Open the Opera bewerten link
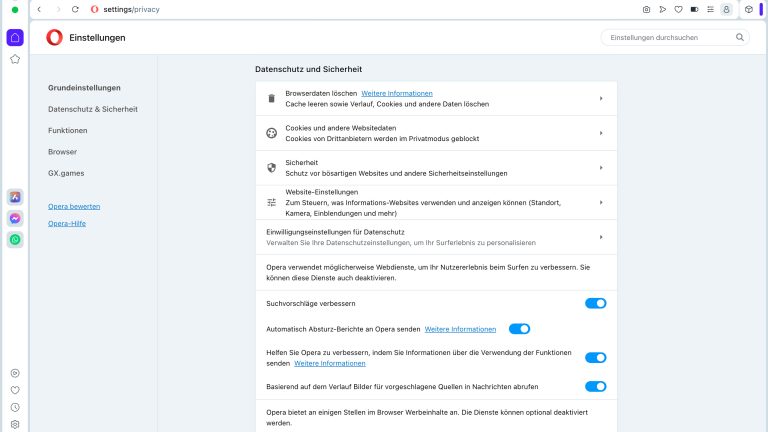 [x=74, y=207]
